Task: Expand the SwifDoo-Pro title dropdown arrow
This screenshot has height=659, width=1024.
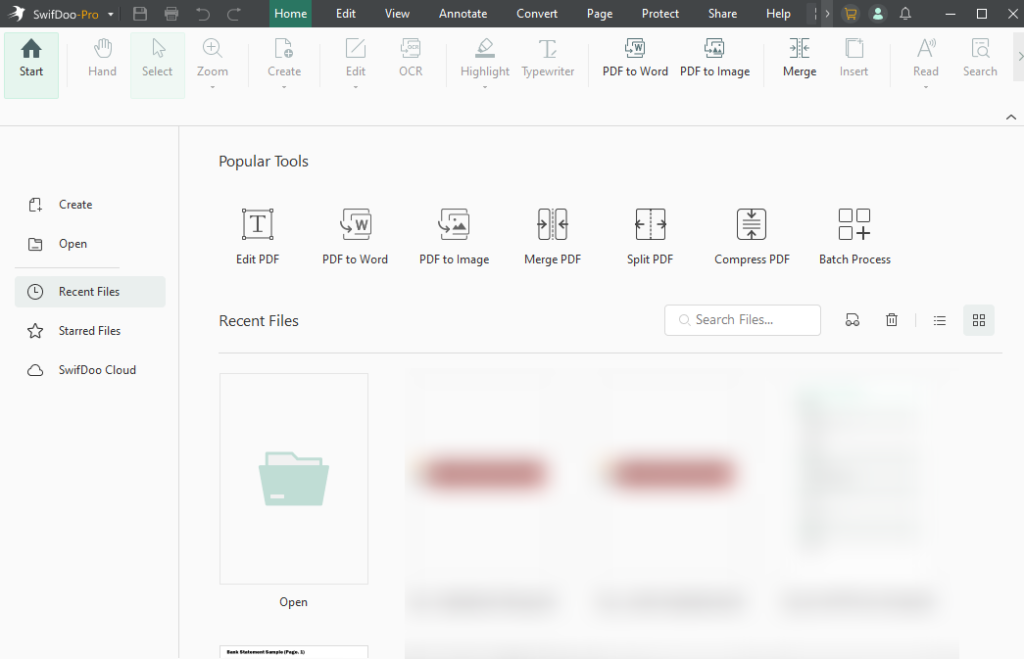Action: tap(110, 14)
